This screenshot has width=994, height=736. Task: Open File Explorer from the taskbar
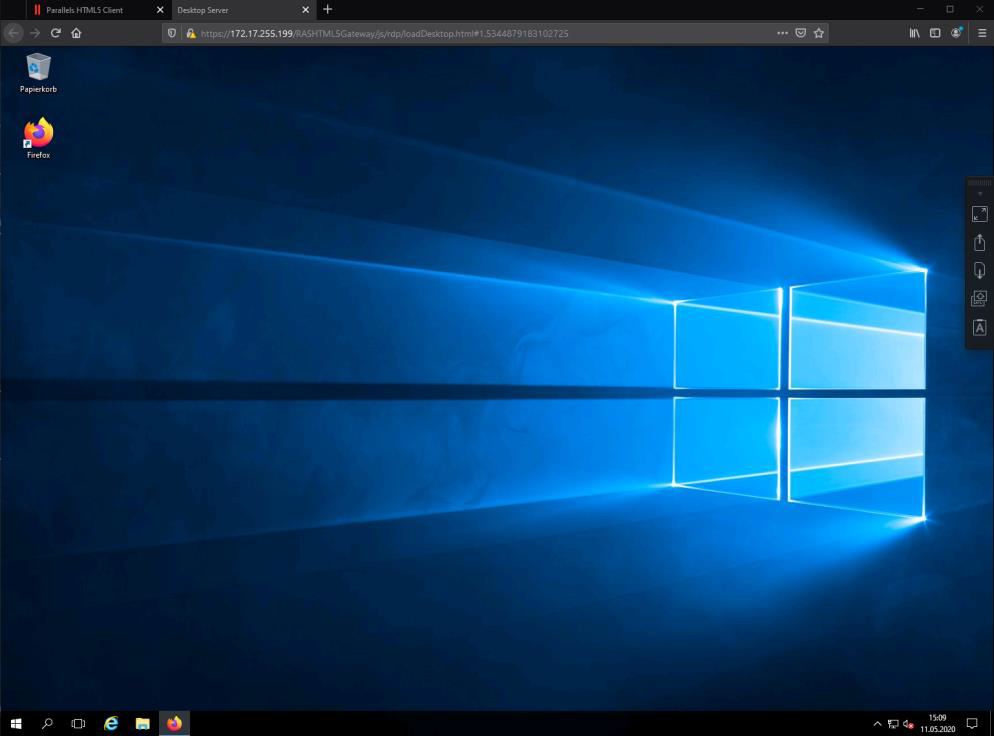point(143,723)
